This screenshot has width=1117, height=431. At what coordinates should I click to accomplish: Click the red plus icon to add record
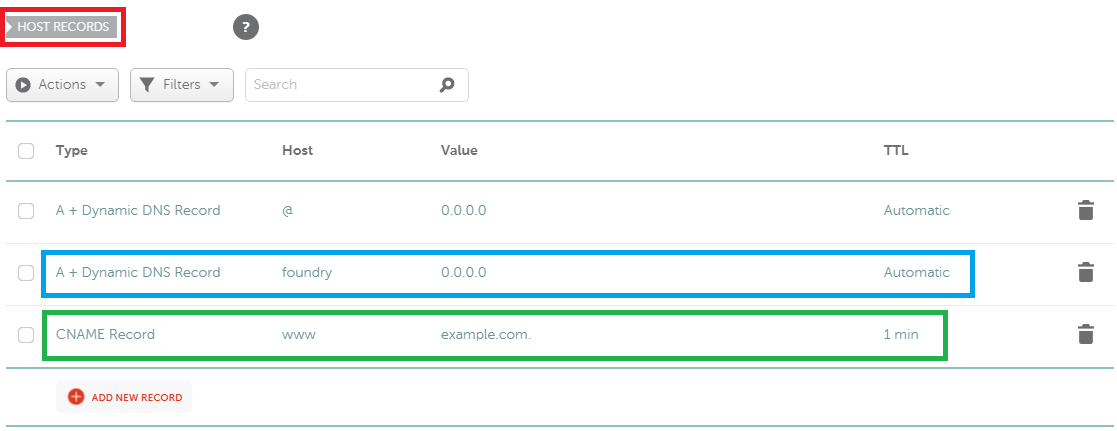tap(76, 397)
